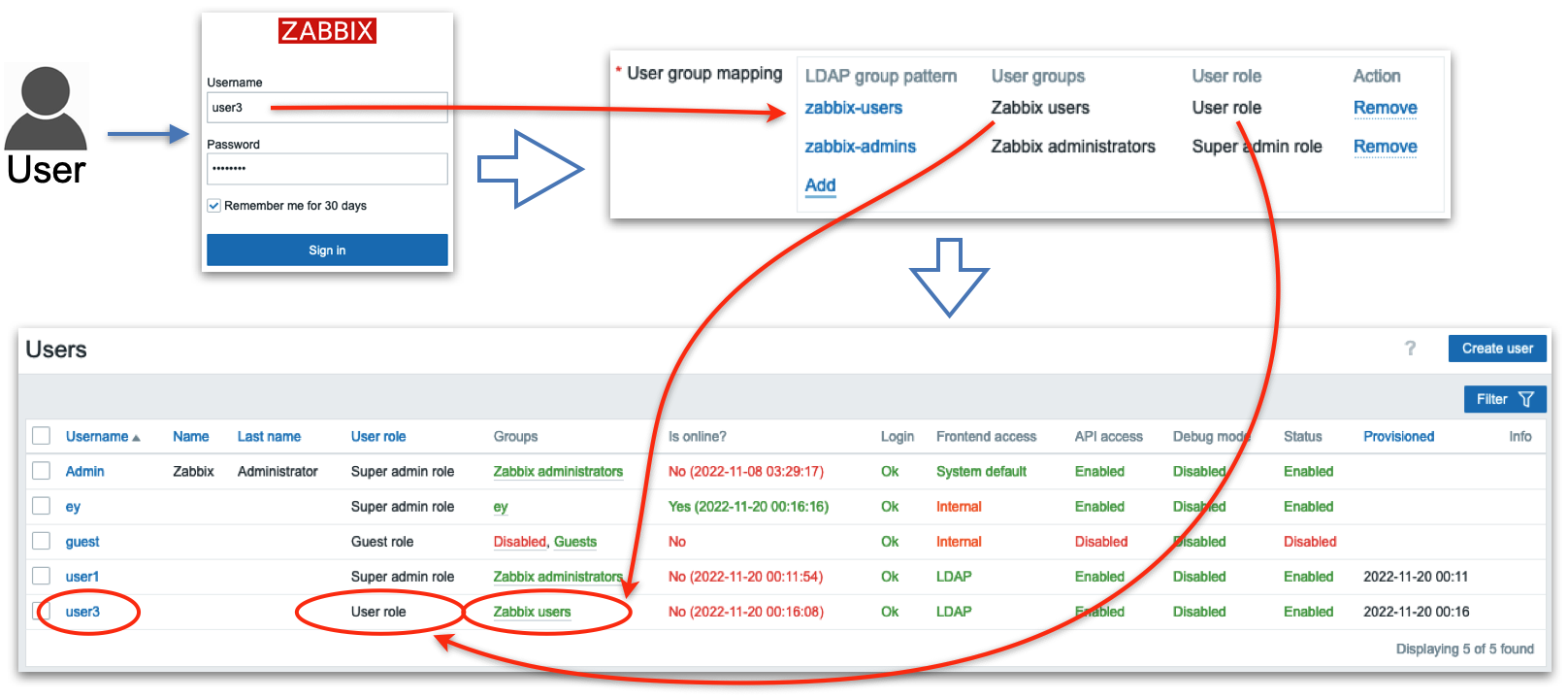The image size is (1568, 700).
Task: Check the select-all users checkbox in header
Action: pos(42,436)
